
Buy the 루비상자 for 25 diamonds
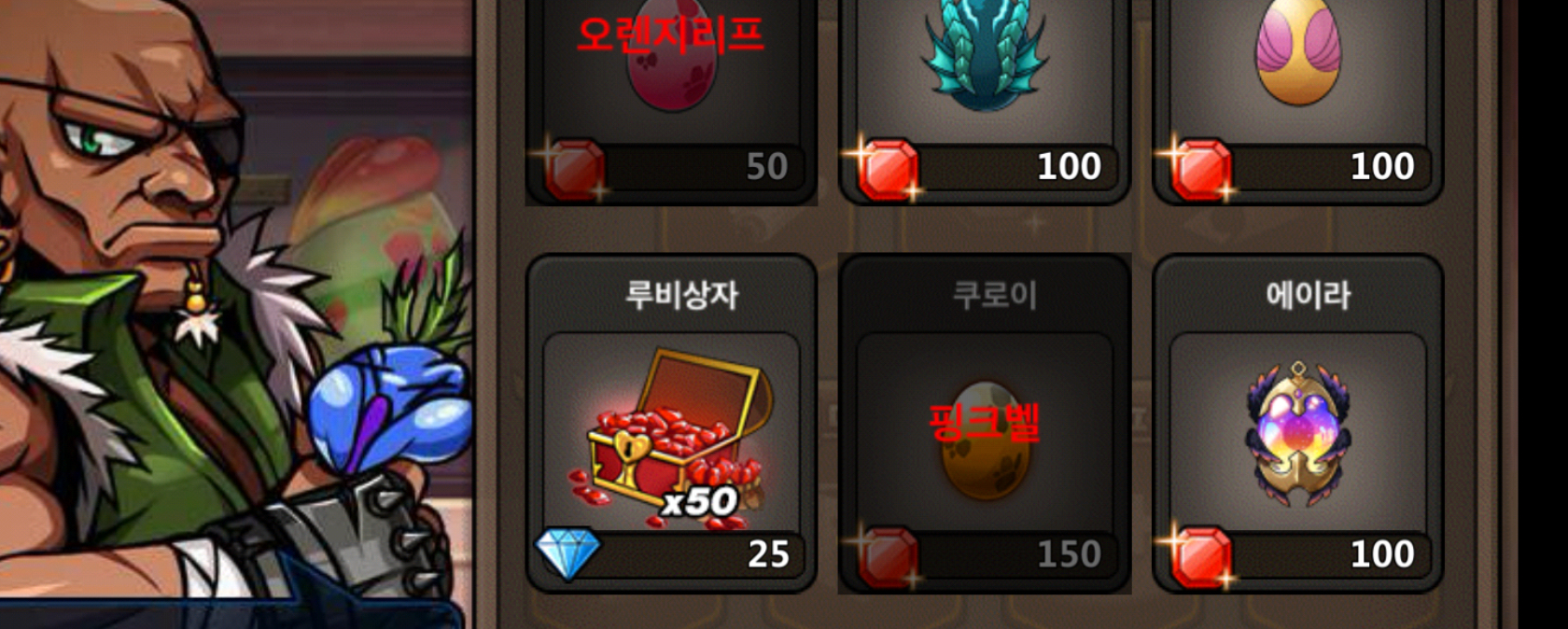[672, 553]
